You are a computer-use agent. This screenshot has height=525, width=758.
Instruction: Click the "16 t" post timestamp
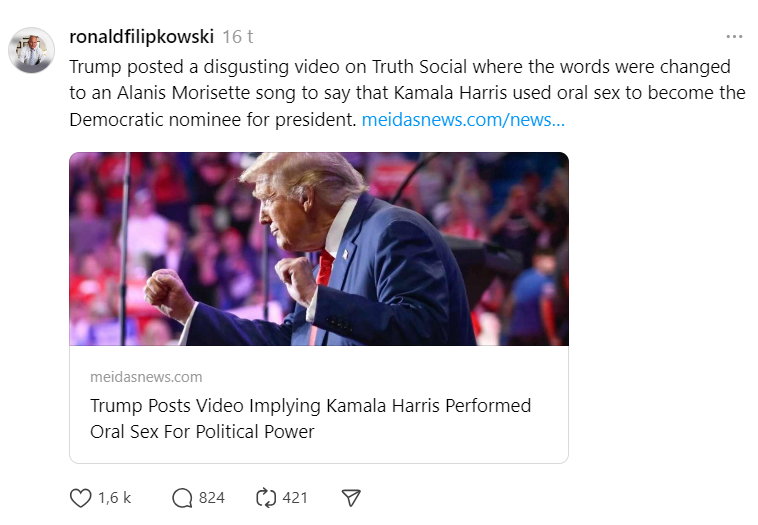237,37
